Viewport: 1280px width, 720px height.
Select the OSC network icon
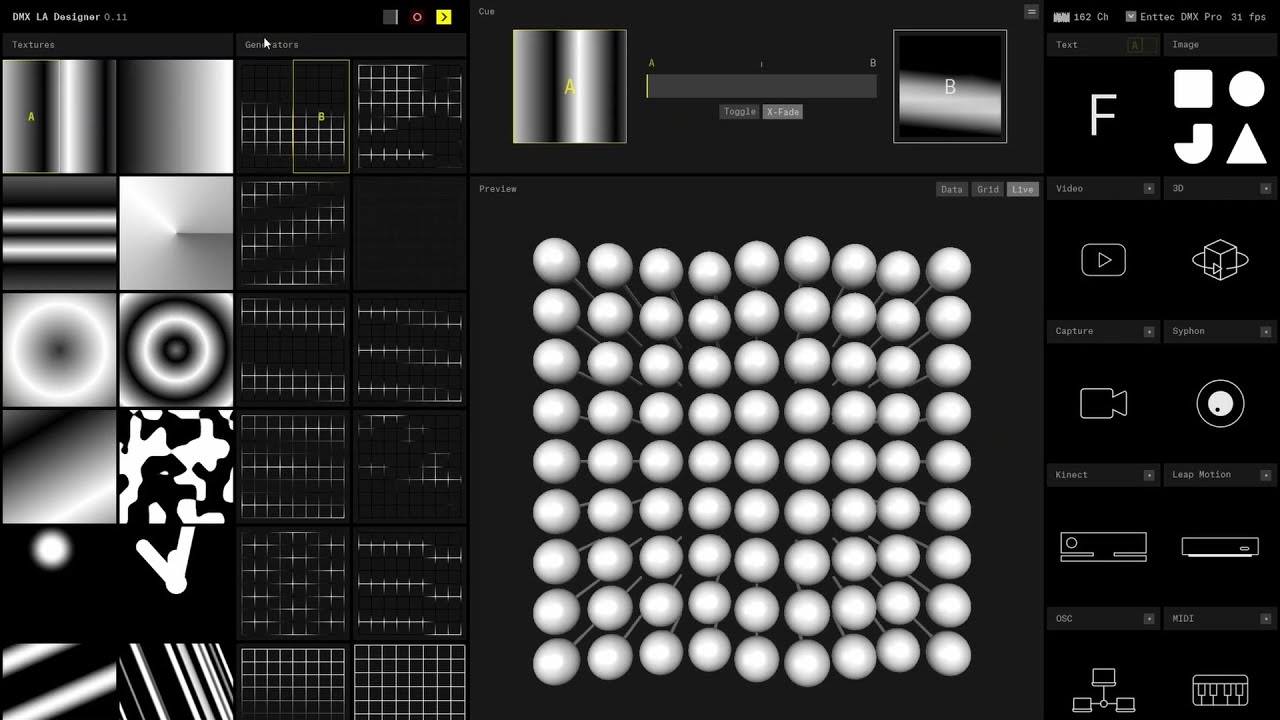pyautogui.click(x=1103, y=690)
